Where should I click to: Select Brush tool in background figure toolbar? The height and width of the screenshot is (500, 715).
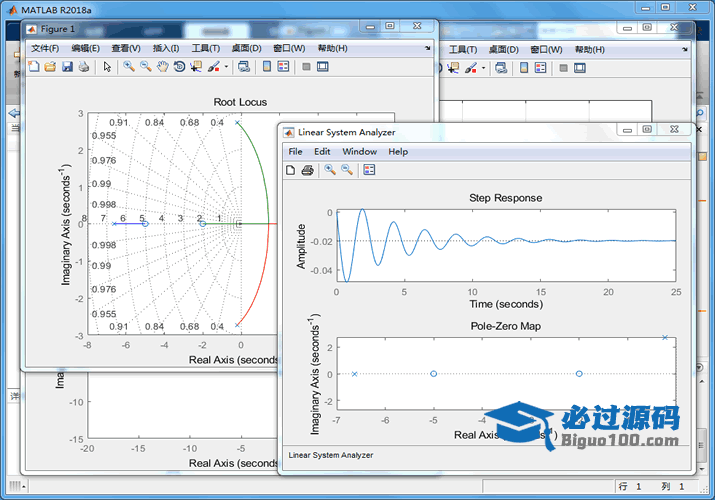(471, 68)
